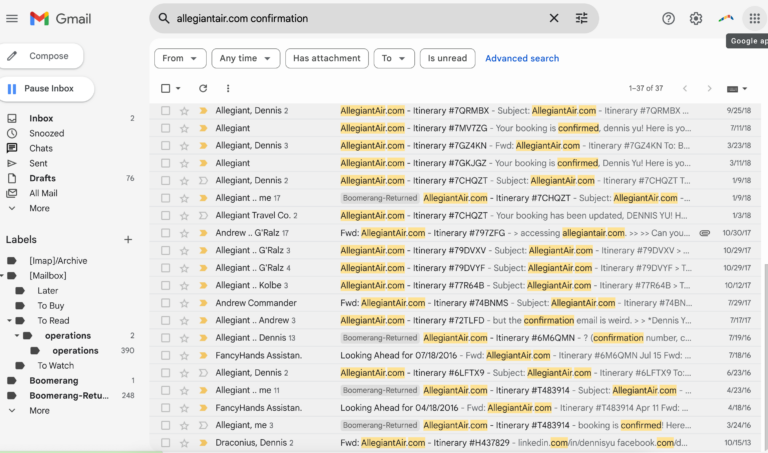Screen dimensions: 768x453
Task: Open the Support help icon
Action: [x=668, y=18]
